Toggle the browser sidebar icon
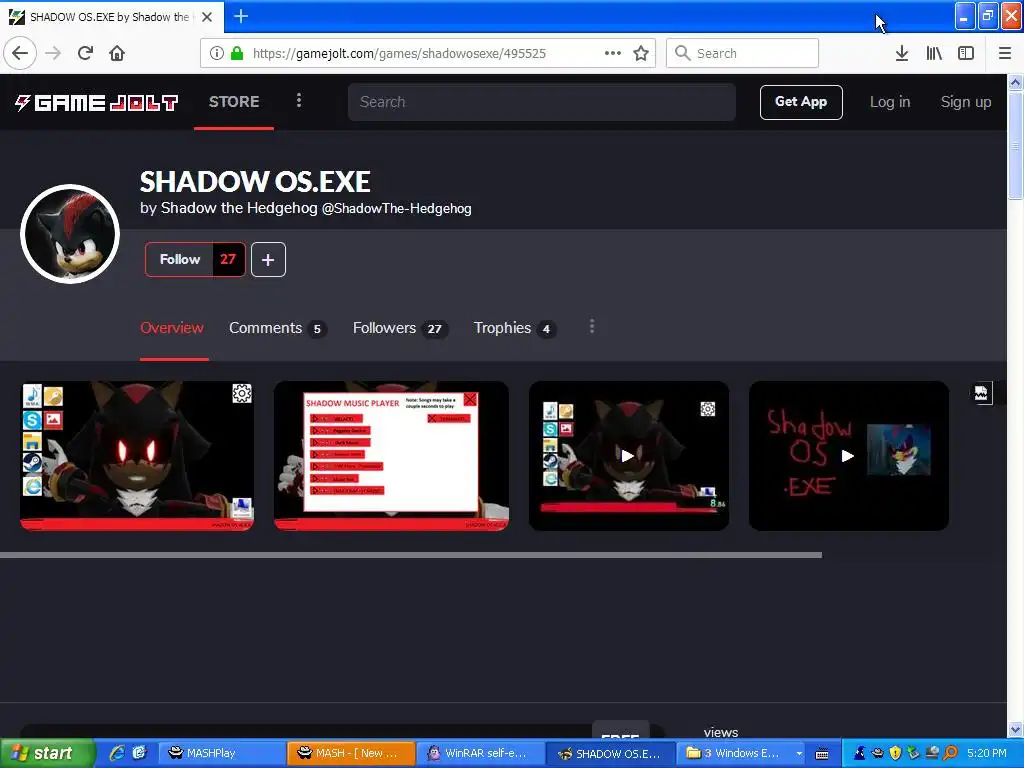This screenshot has width=1024, height=768. [966, 53]
